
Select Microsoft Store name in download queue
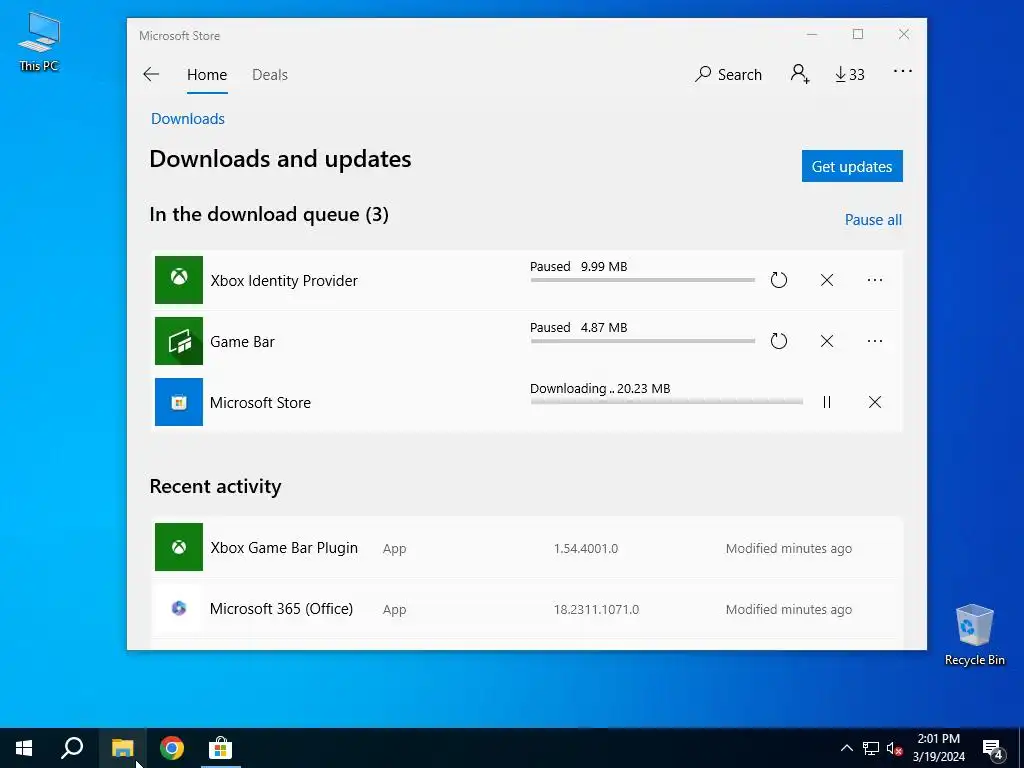pos(260,403)
